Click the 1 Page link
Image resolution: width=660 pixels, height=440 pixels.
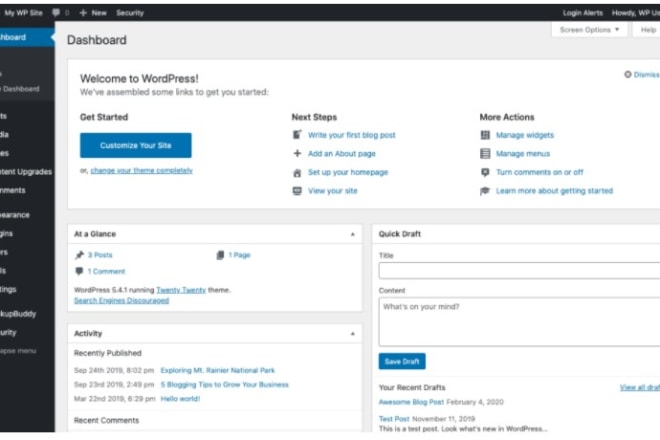[x=239, y=255]
